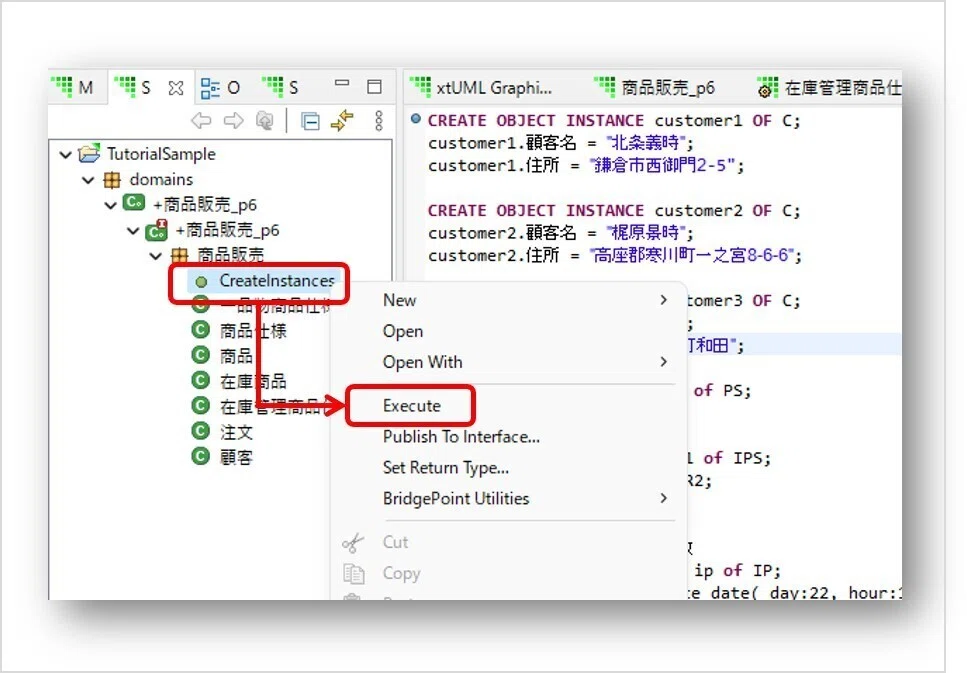The height and width of the screenshot is (673, 967).
Task: Expand the arrow next to New
Action: [x=664, y=300]
